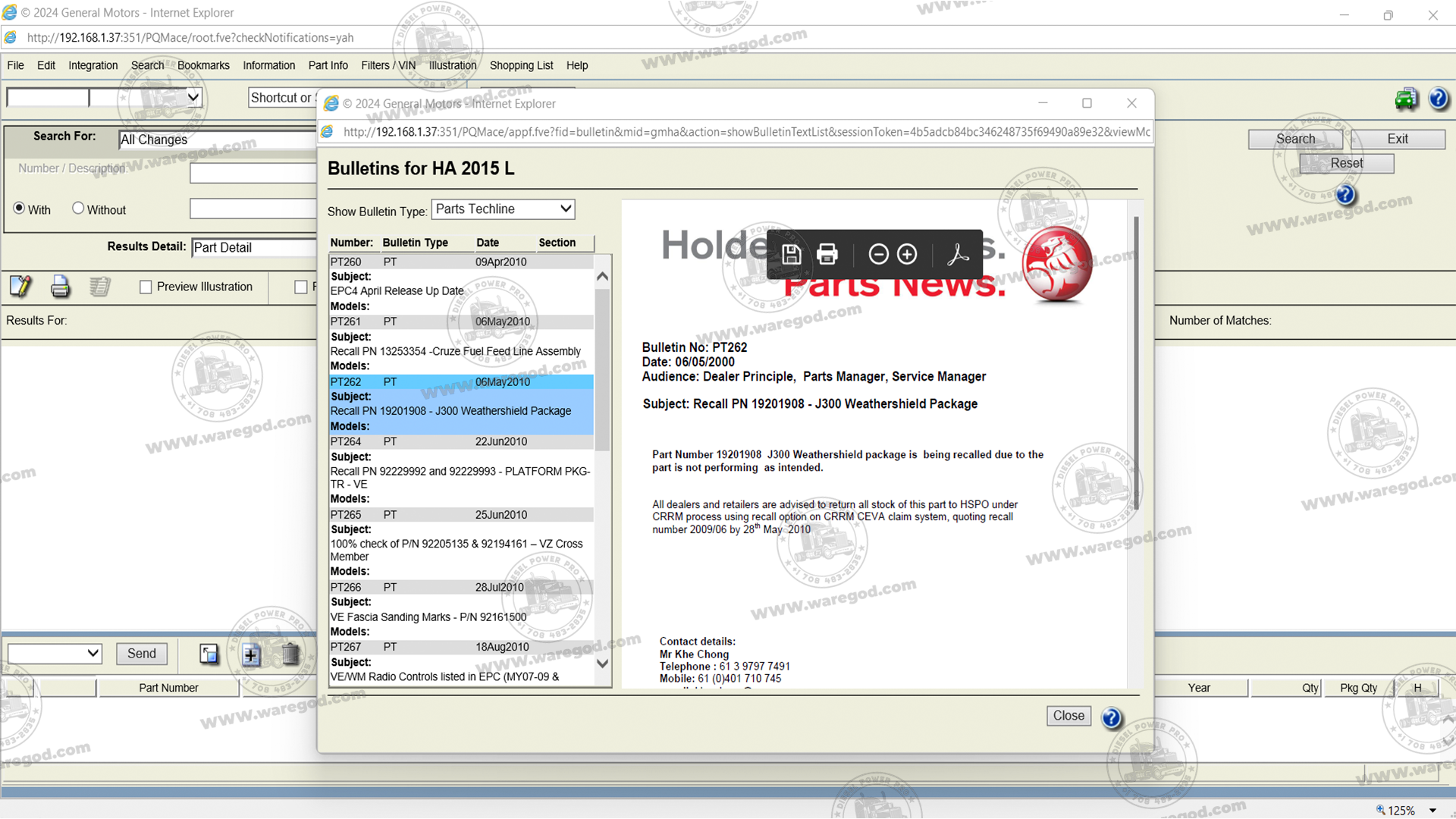
Task: Zoom out the PDF with minus icon
Action: (x=878, y=255)
